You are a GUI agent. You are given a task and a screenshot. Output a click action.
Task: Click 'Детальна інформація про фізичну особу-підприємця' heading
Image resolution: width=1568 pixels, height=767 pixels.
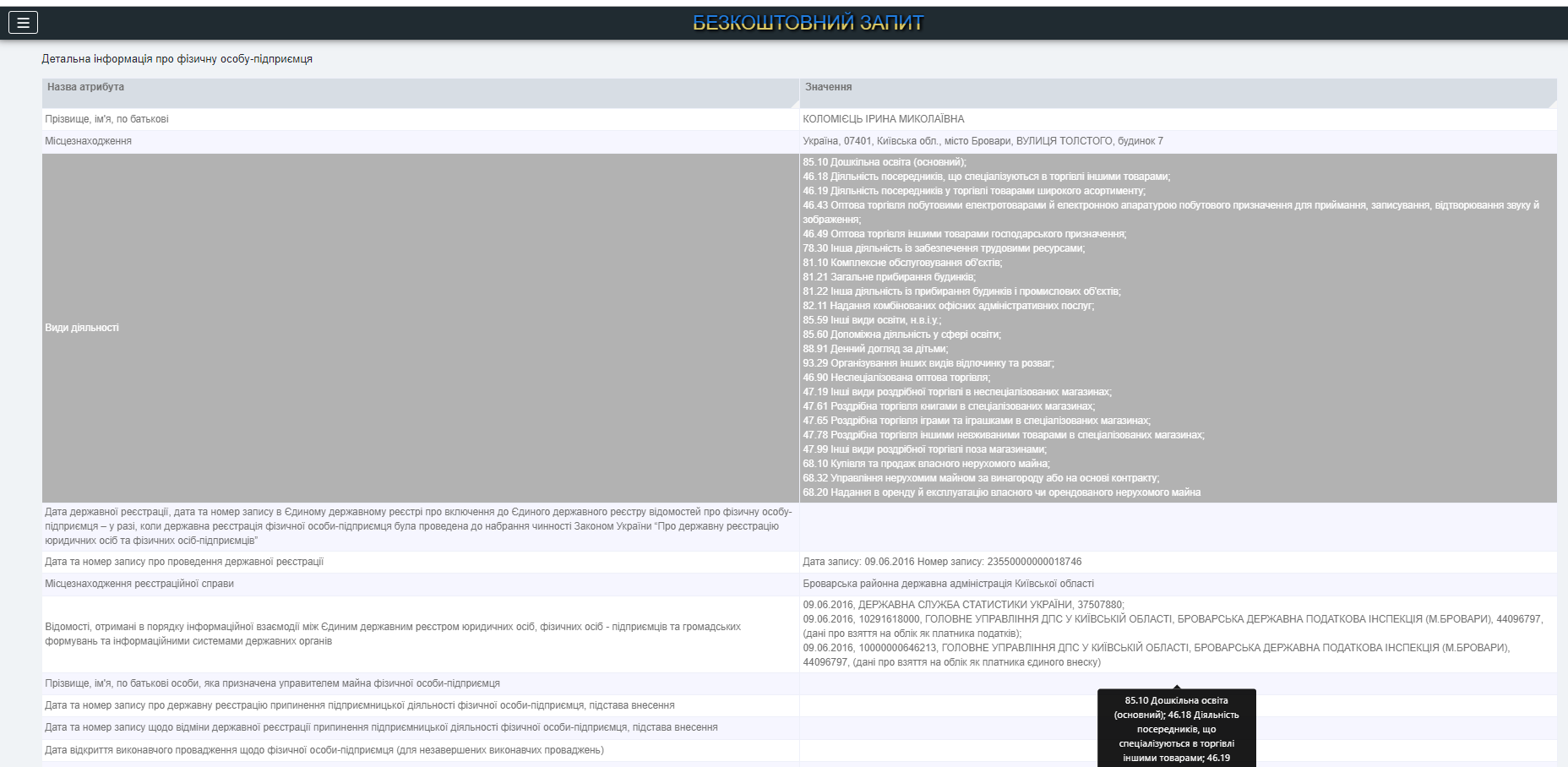[177, 59]
